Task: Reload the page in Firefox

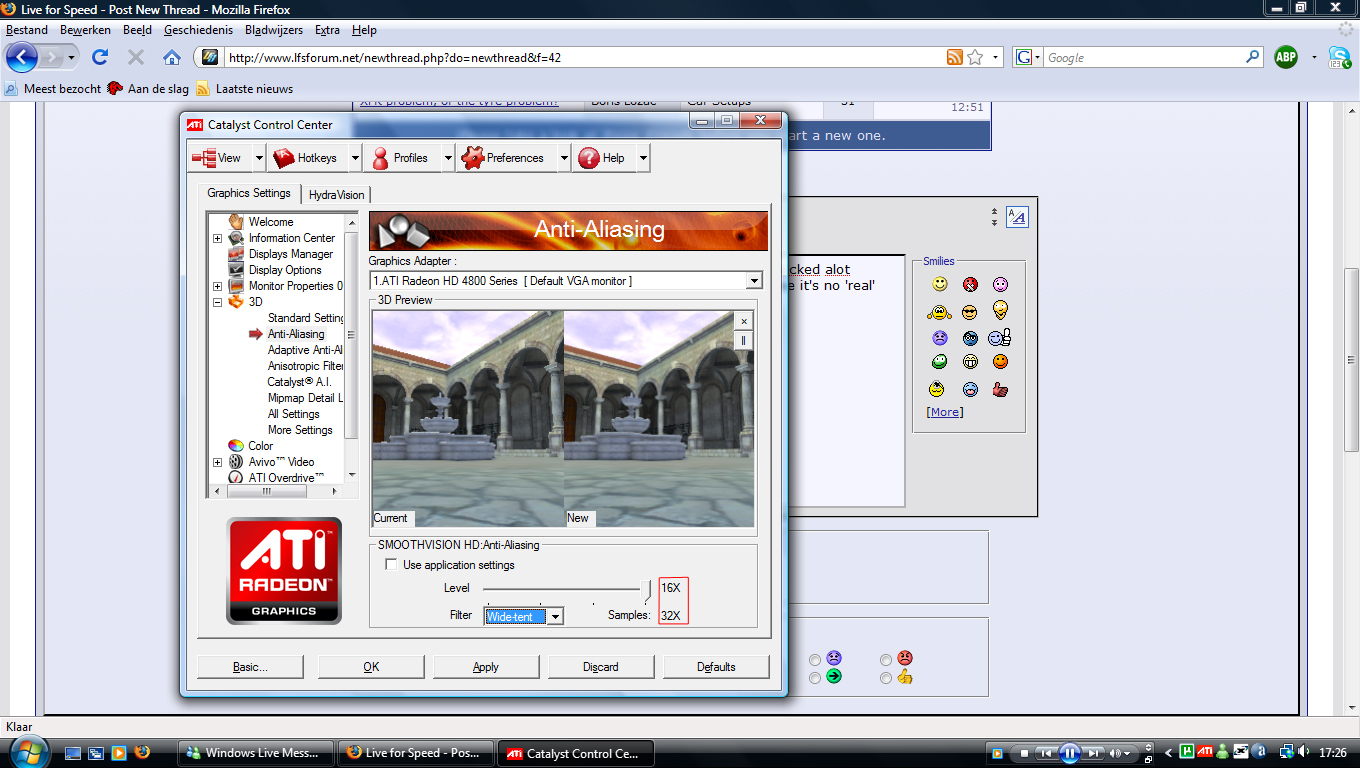Action: 100,57
